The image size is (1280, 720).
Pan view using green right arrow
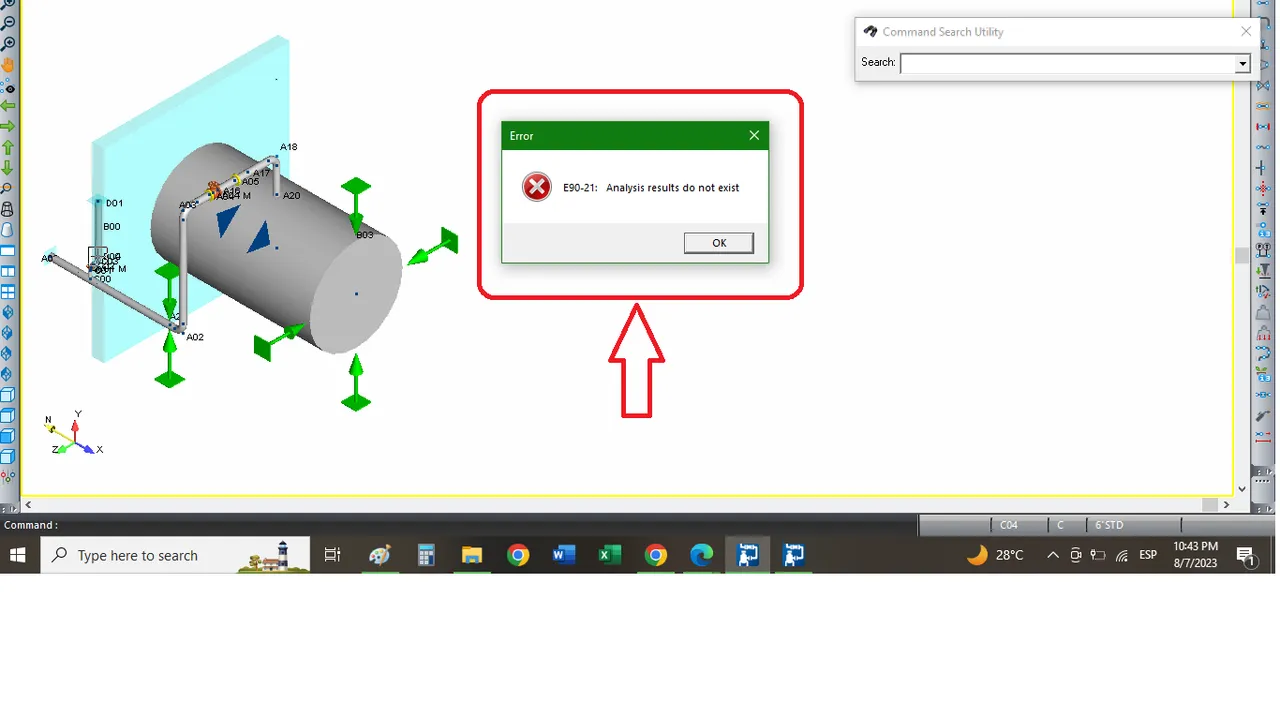click(x=8, y=127)
